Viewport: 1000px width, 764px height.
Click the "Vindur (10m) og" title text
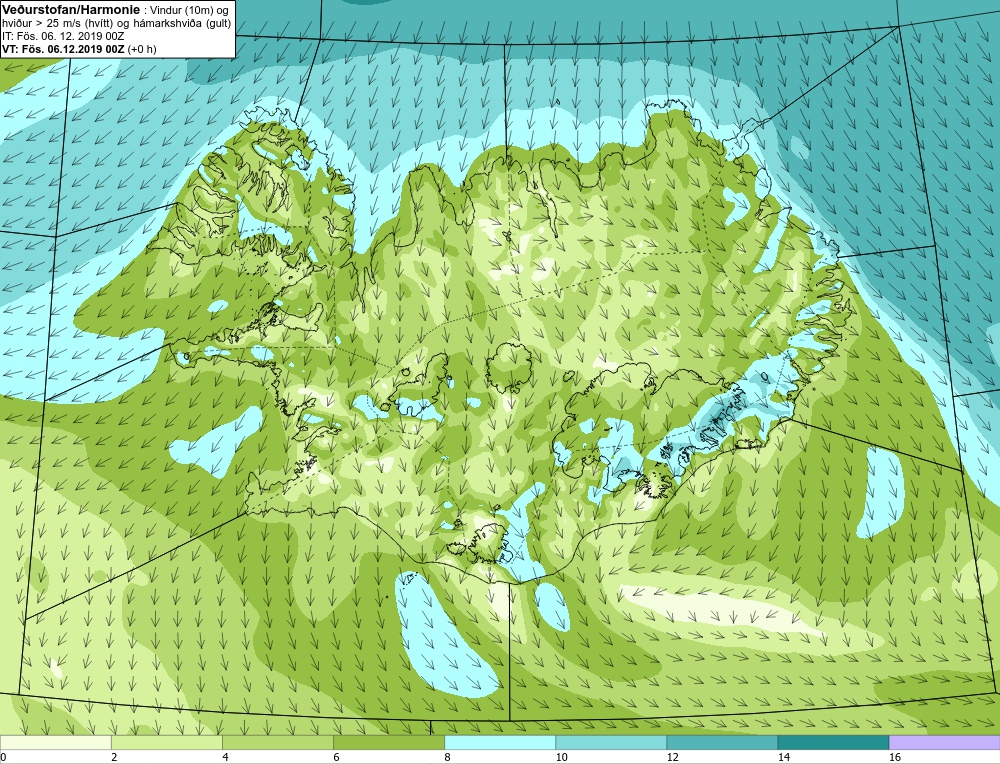coord(189,10)
